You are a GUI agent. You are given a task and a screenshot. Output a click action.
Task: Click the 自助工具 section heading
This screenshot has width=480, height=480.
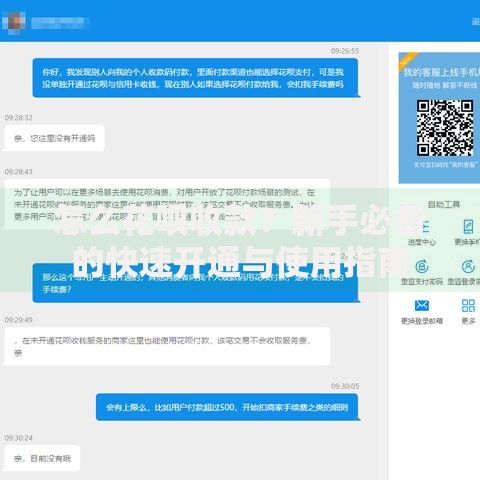click(x=444, y=204)
